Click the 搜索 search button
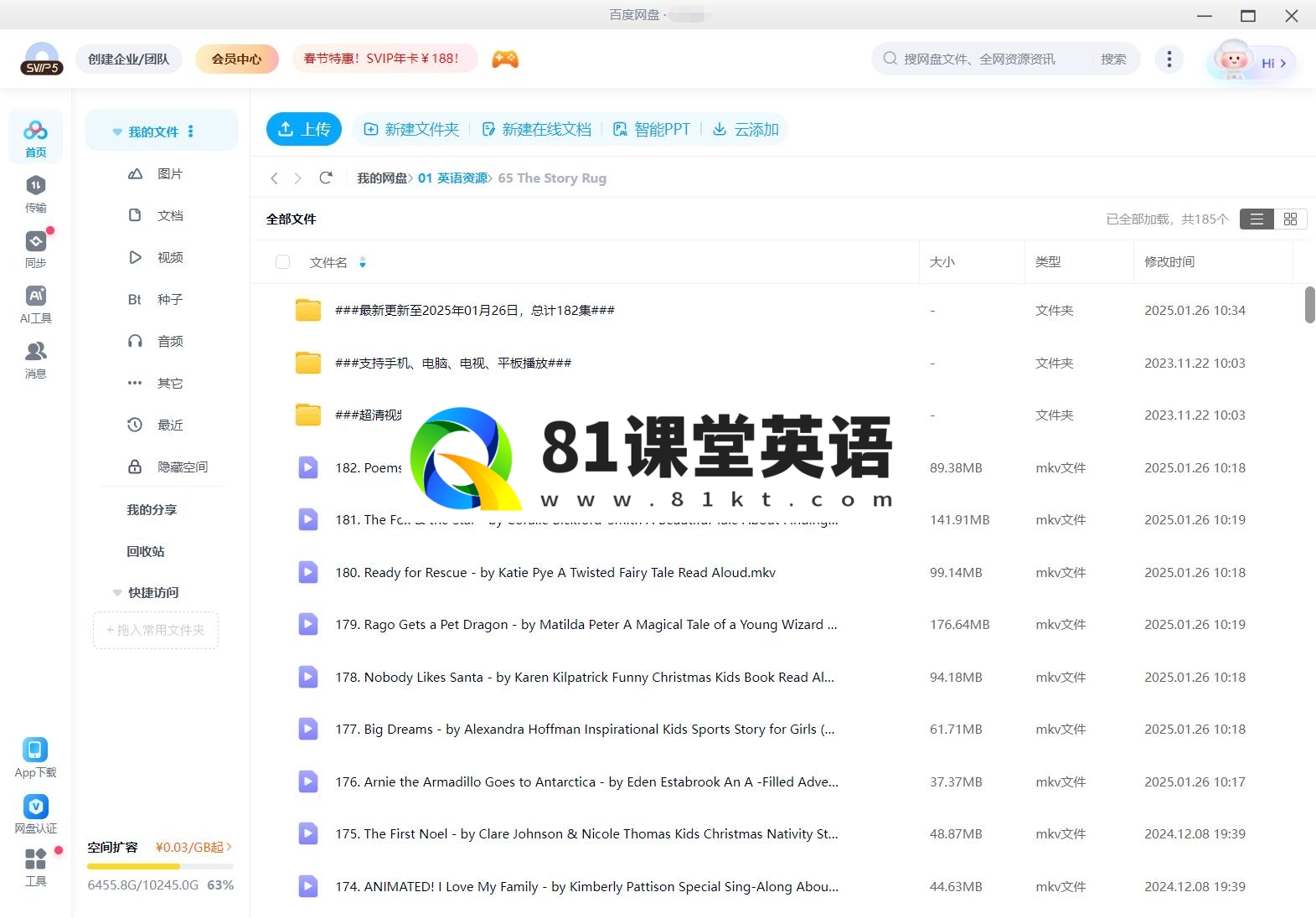This screenshot has width=1316, height=918. coord(1113,59)
